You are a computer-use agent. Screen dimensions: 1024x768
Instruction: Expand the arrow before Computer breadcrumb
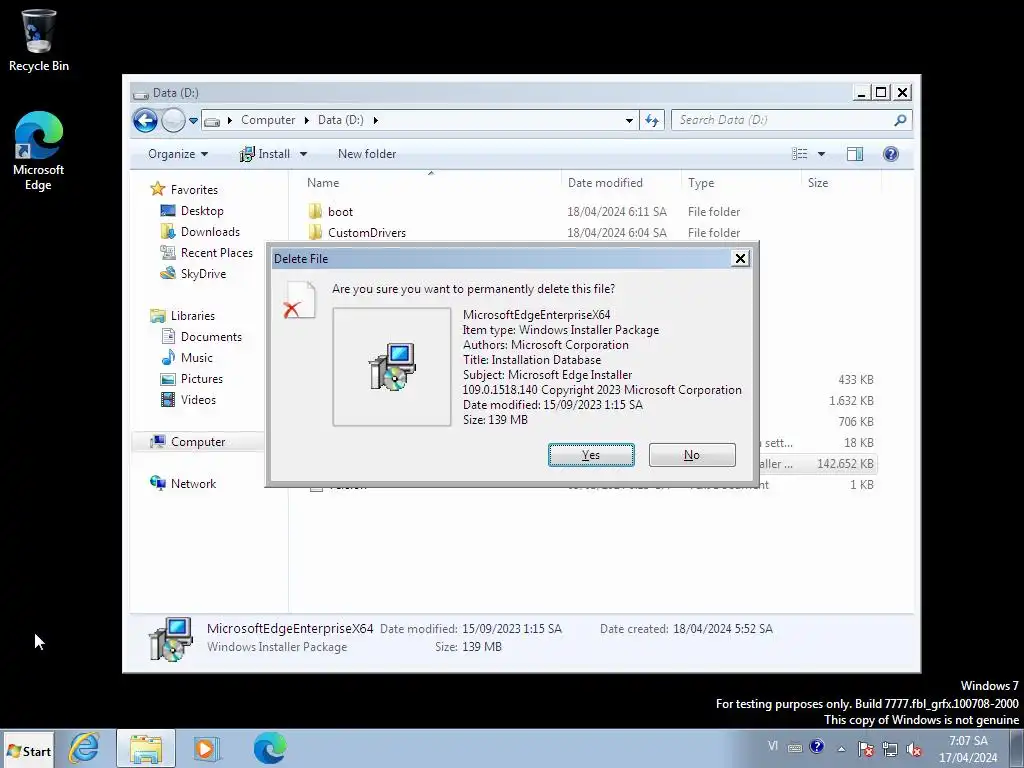point(230,120)
